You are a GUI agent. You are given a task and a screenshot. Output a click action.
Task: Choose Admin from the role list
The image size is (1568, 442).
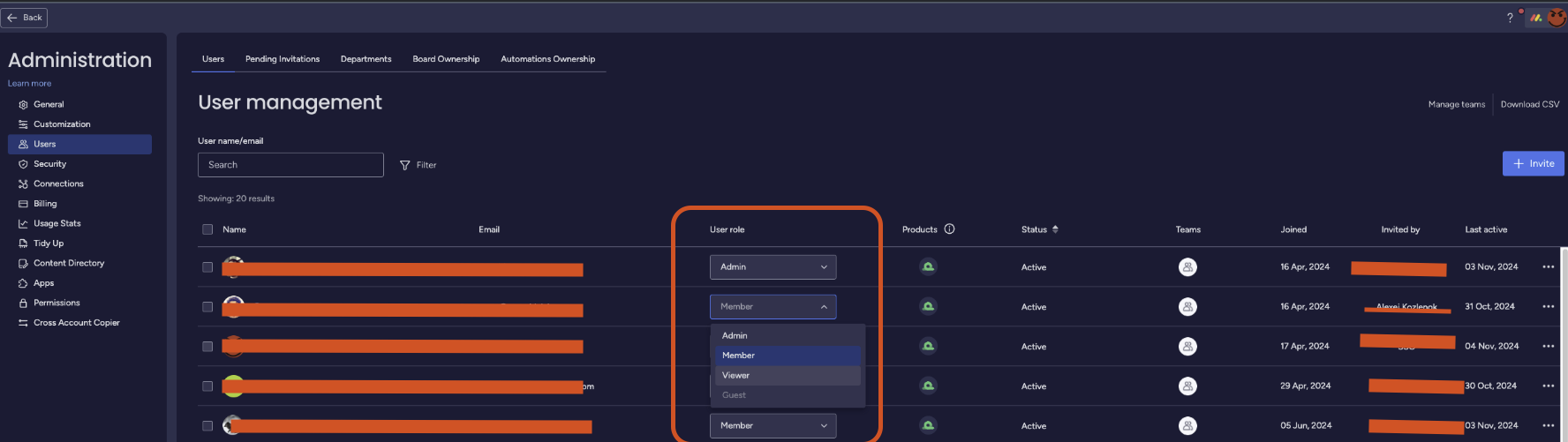click(788, 335)
